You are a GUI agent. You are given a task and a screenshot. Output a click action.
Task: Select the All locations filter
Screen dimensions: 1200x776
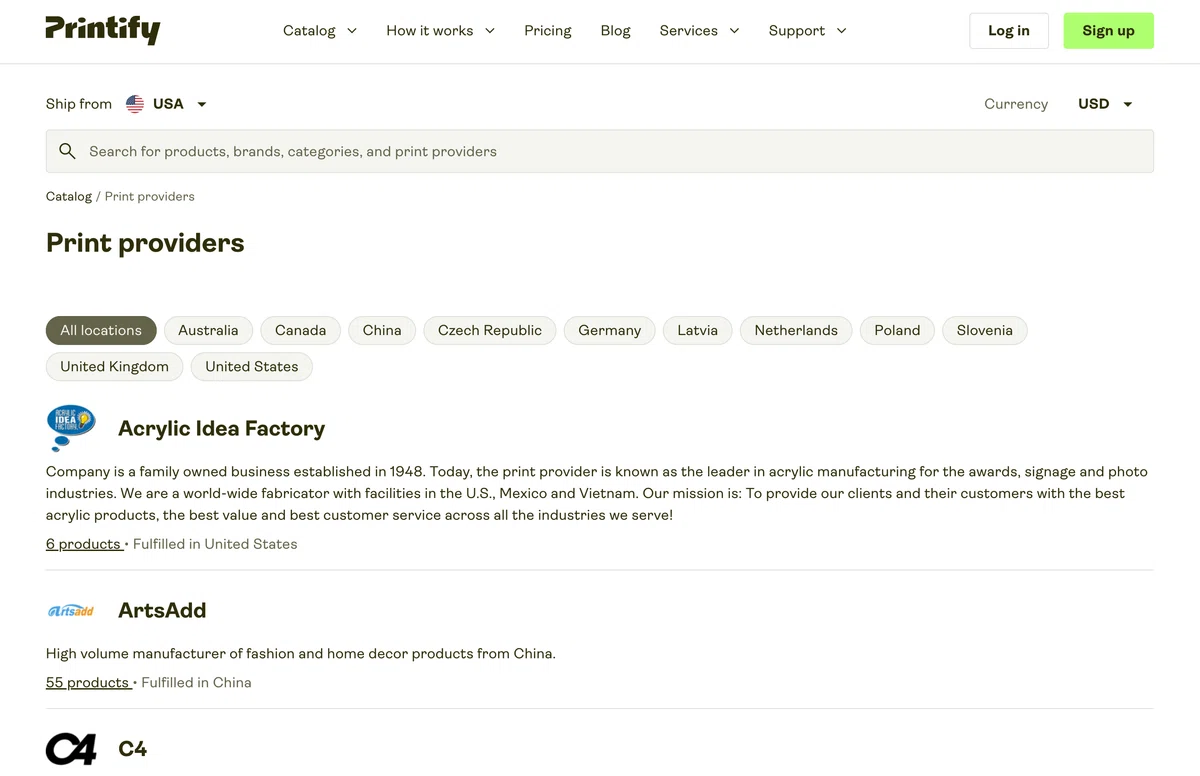(x=101, y=330)
